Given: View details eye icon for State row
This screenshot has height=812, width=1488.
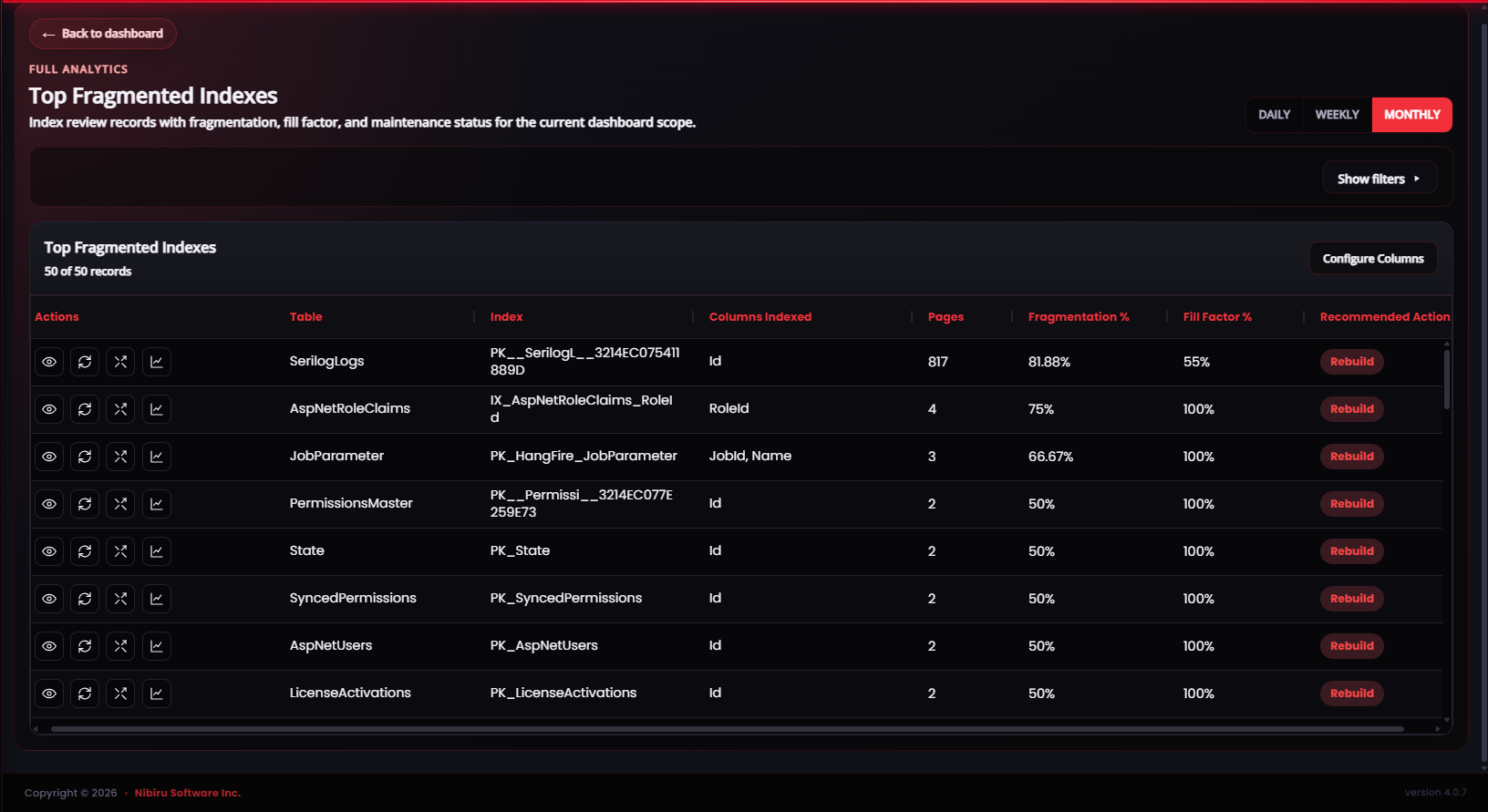Looking at the screenshot, I should pos(49,551).
